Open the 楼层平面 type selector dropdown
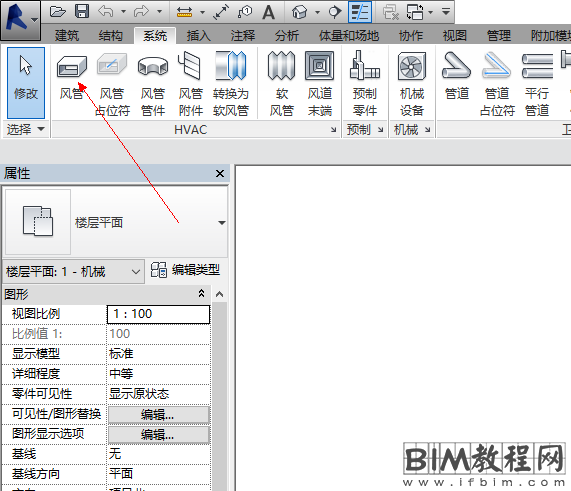Viewport: 571px width, 491px height. pos(222,223)
